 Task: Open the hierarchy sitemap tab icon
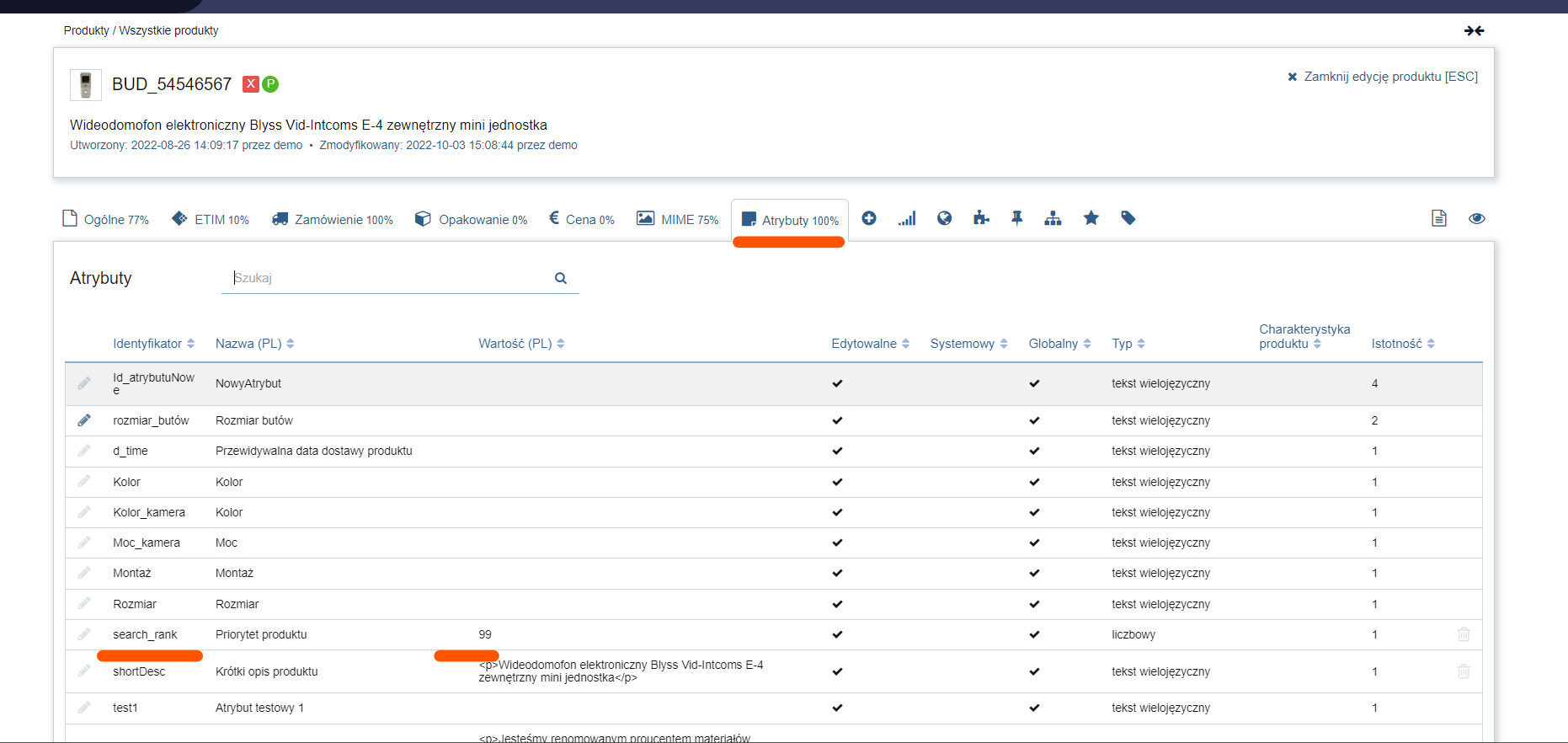[1053, 218]
